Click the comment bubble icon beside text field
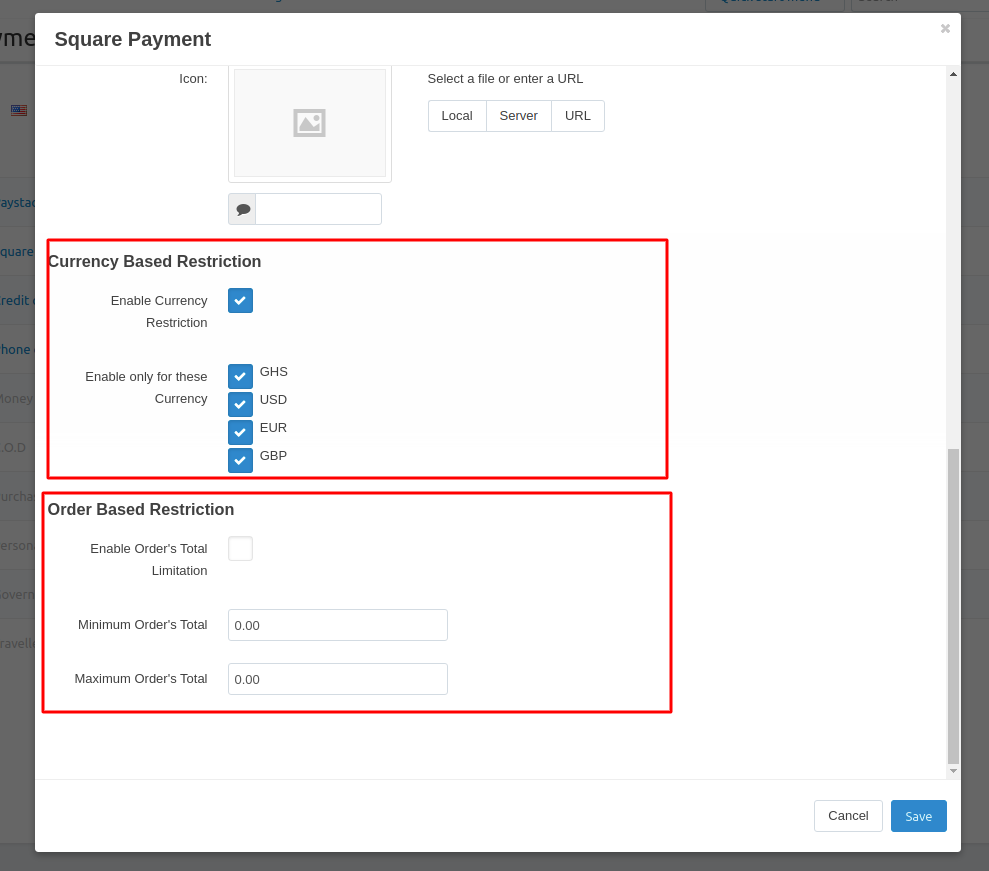 [x=243, y=209]
